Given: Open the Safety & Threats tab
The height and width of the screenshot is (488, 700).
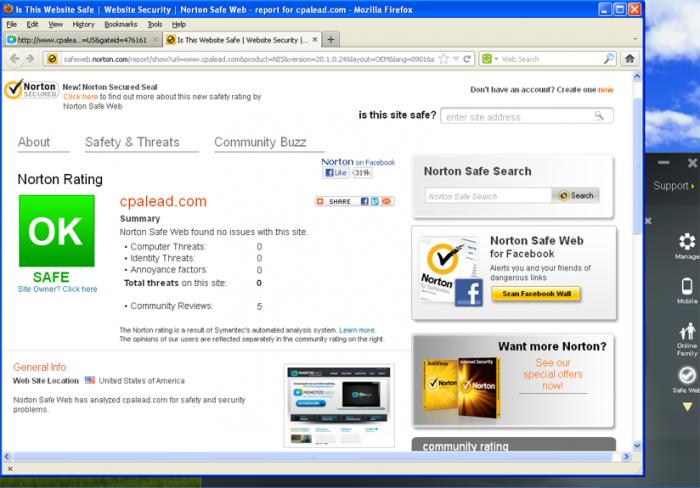Looking at the screenshot, I should click(x=132, y=142).
